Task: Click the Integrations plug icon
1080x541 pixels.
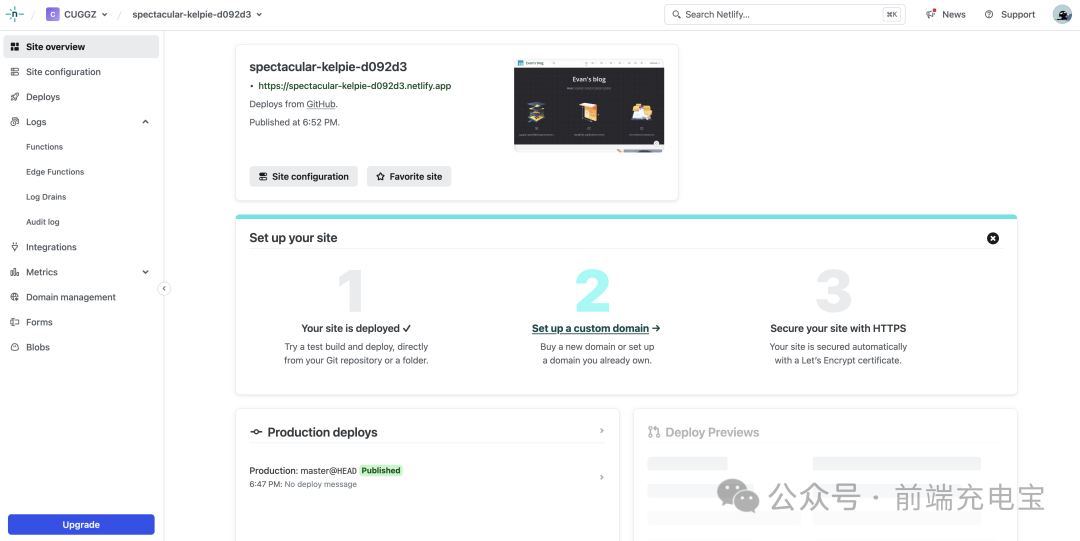Action: 14,247
